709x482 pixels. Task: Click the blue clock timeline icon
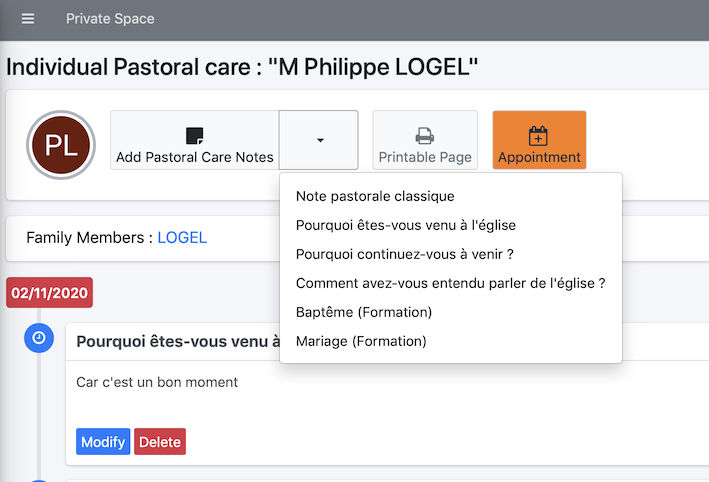click(39, 338)
